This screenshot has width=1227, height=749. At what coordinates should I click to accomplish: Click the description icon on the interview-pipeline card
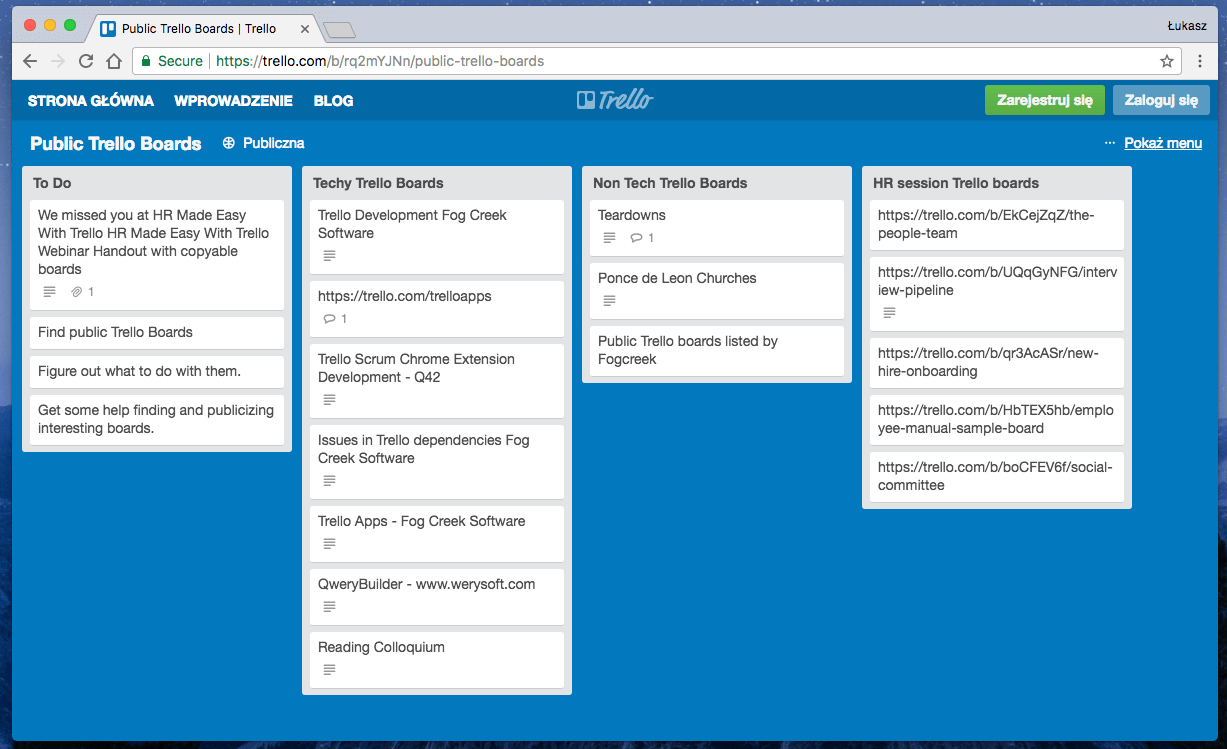click(x=889, y=313)
